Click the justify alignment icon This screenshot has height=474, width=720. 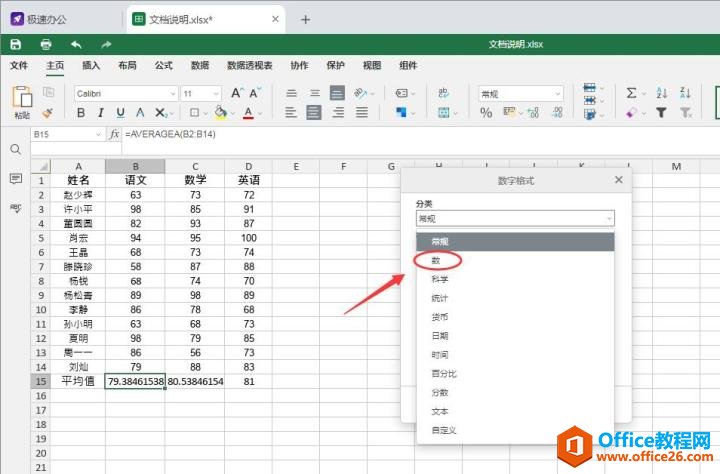point(362,113)
